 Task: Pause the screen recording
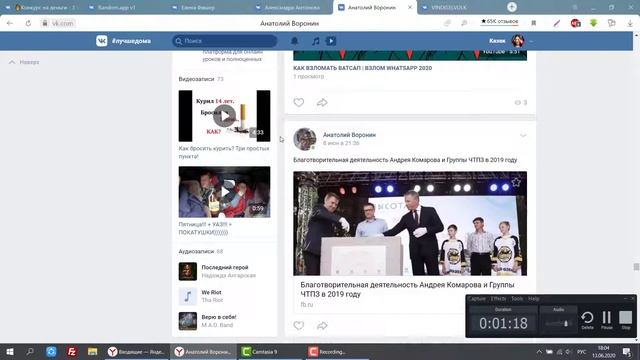[607, 320]
